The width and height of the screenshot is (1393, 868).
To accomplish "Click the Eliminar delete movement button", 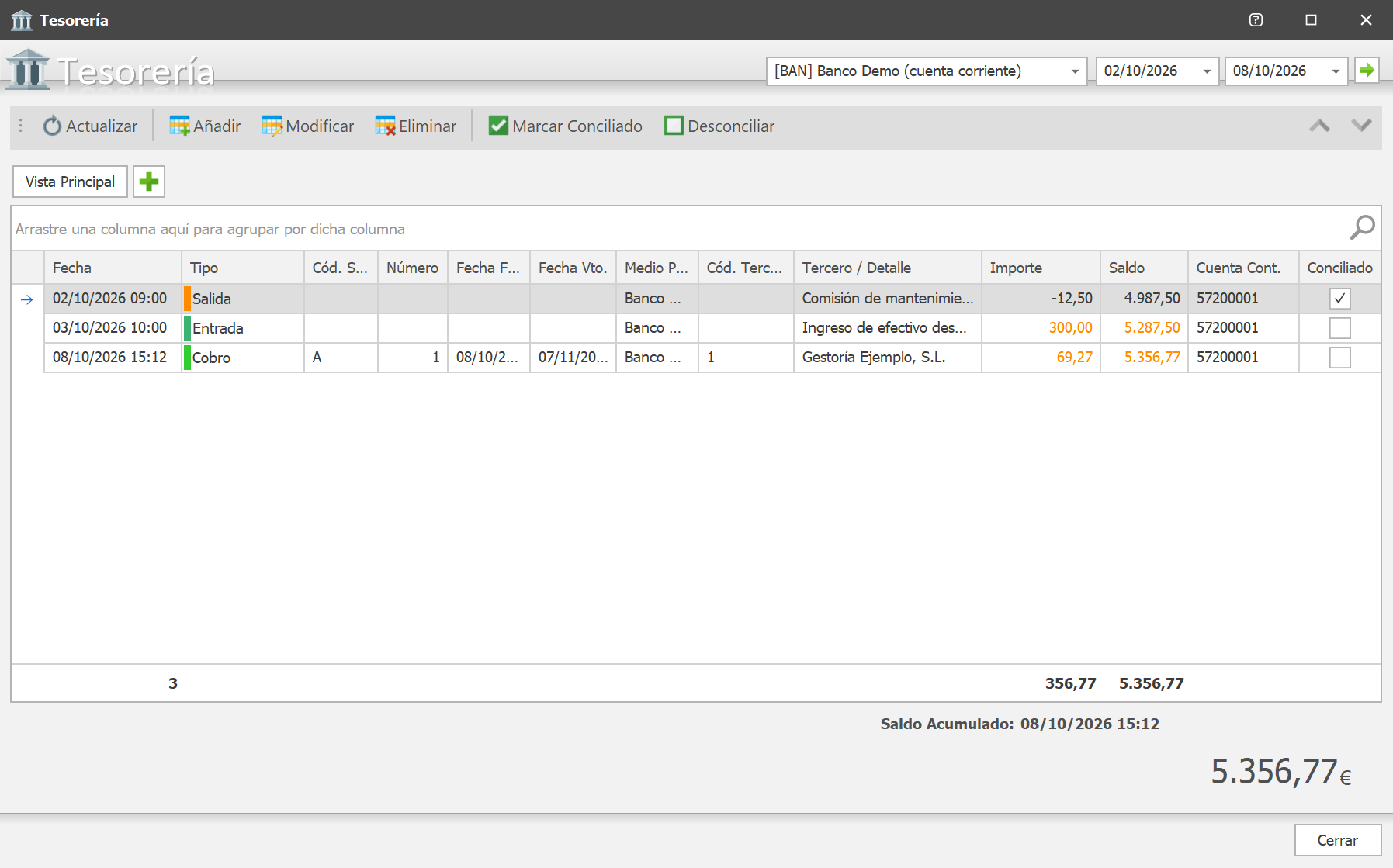I will point(415,126).
